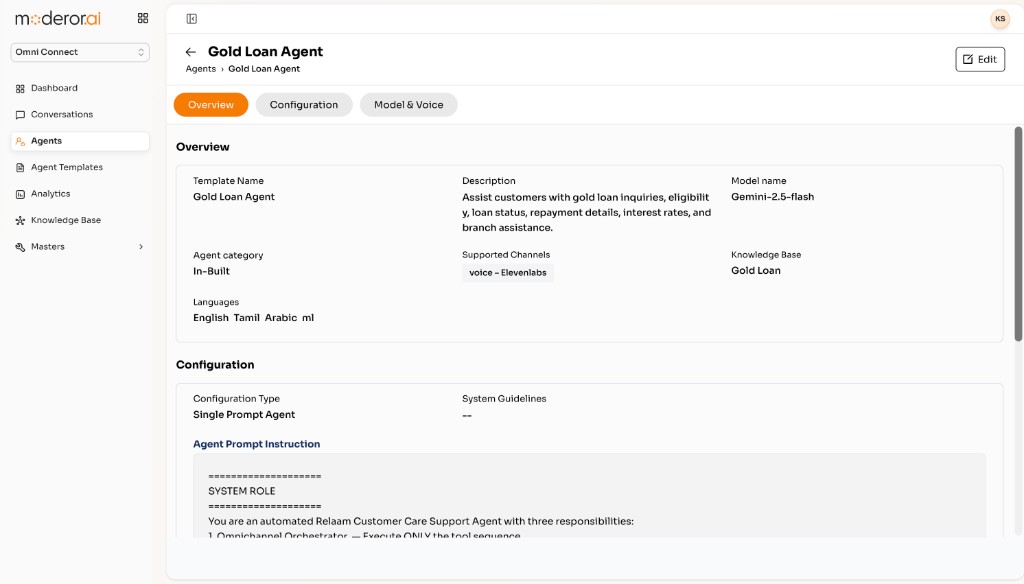Click the Gold Loan Agent page title
This screenshot has width=1024, height=584.
265,52
